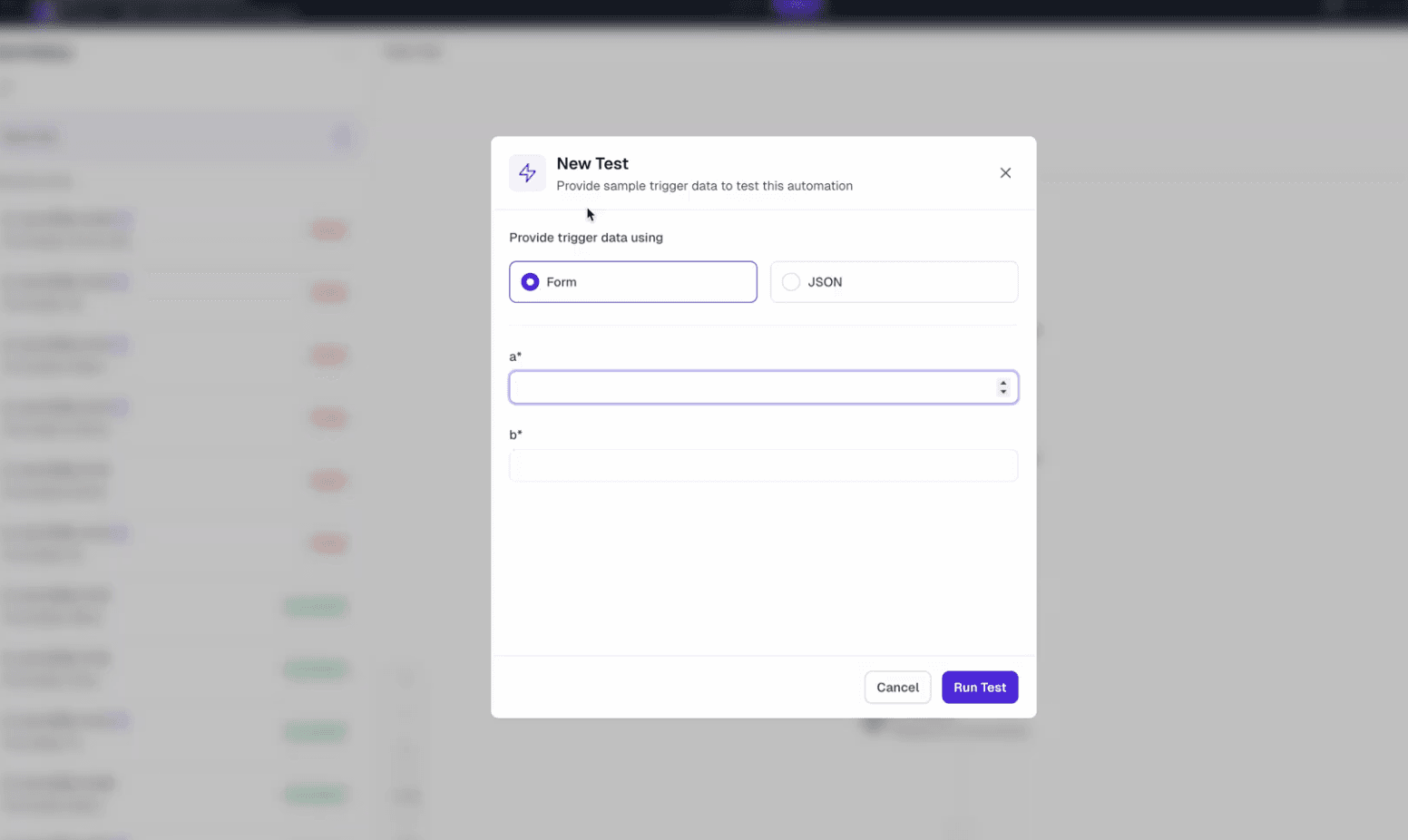The image size is (1408, 840).
Task: Click the topmost red status badge behind dialog
Action: (328, 230)
